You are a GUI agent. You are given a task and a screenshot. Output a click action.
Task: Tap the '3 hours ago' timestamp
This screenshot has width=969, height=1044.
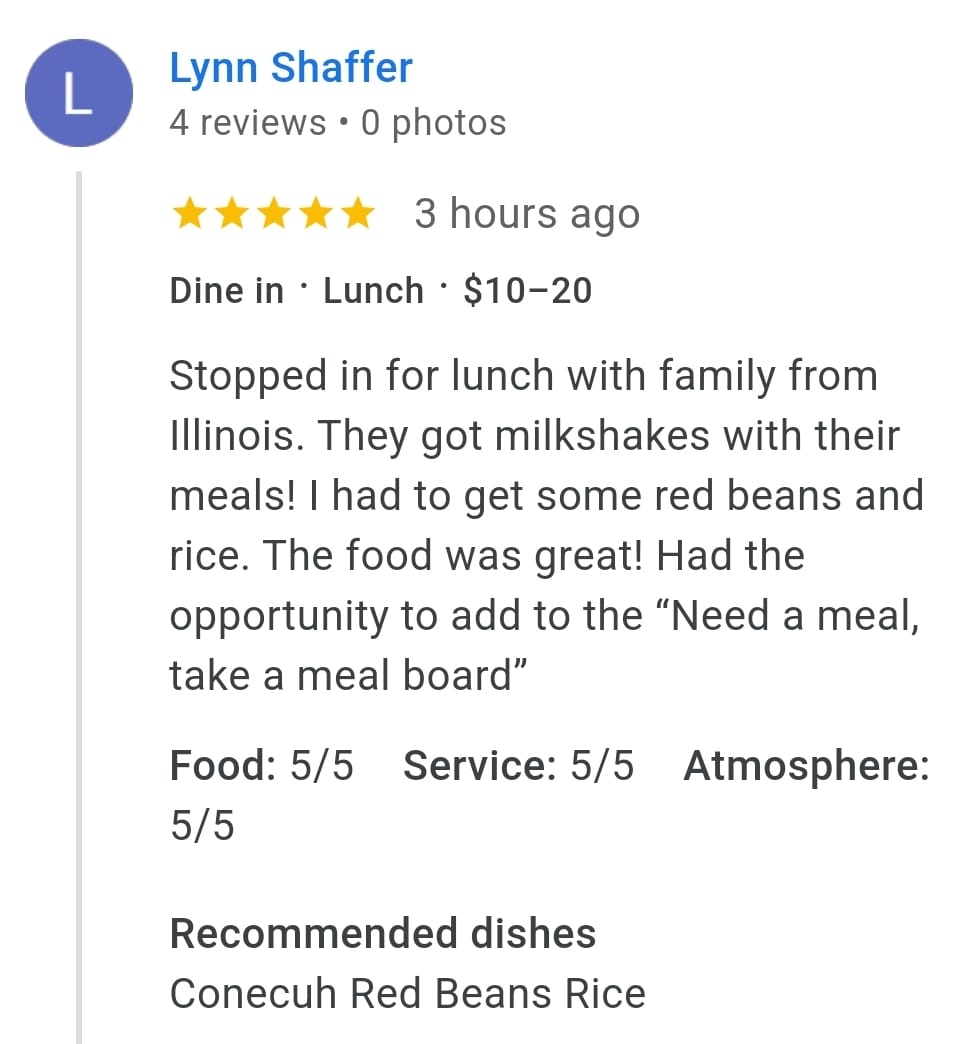[527, 214]
